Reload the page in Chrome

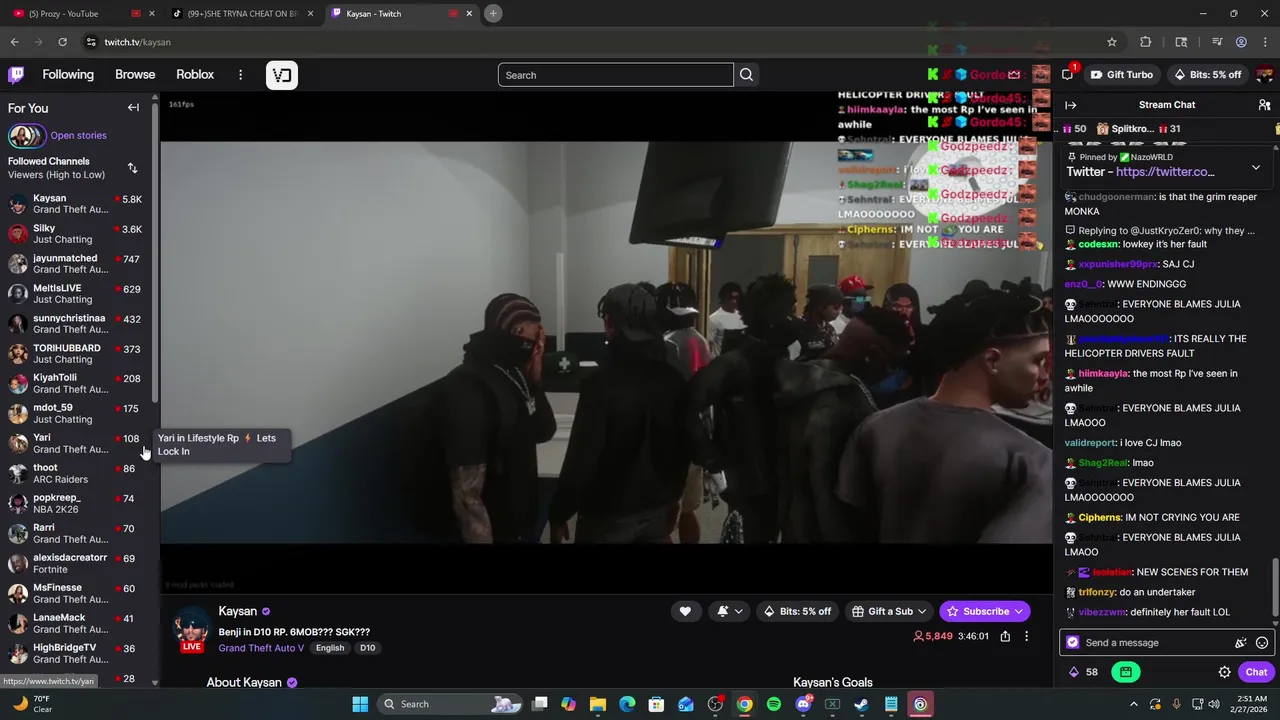pyautogui.click(x=62, y=42)
